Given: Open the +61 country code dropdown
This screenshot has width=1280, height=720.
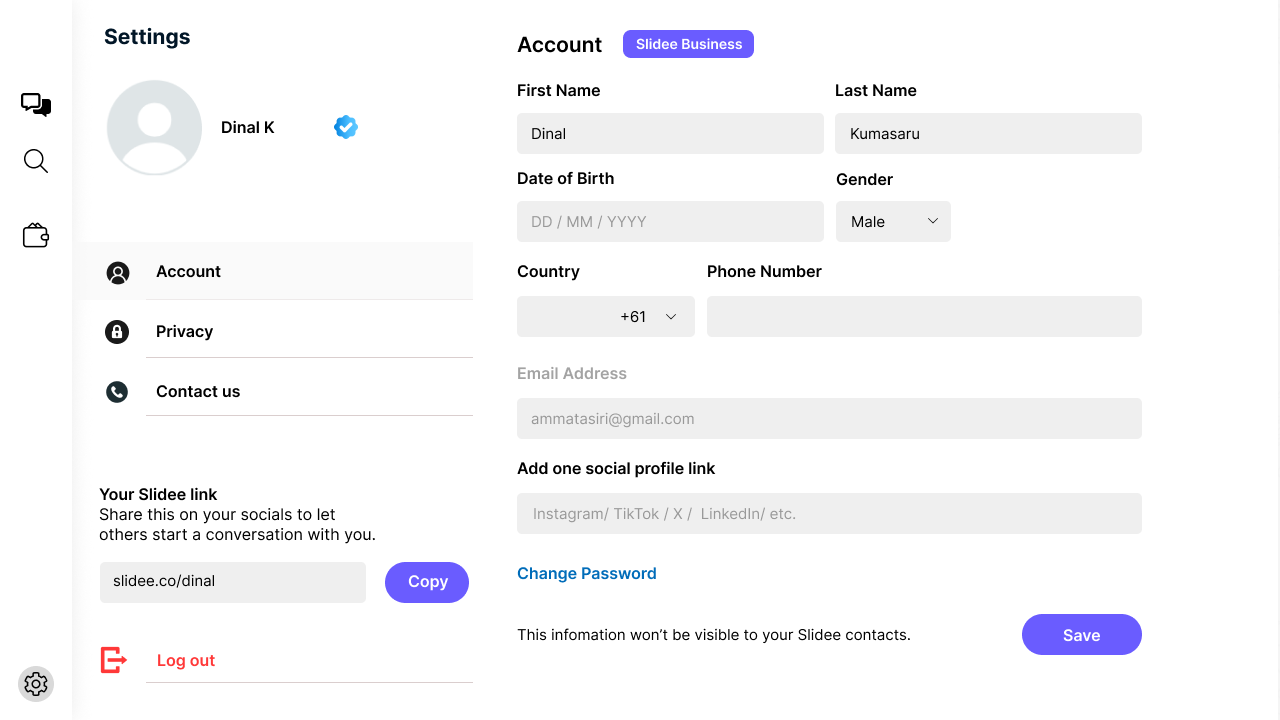Looking at the screenshot, I should (605, 316).
